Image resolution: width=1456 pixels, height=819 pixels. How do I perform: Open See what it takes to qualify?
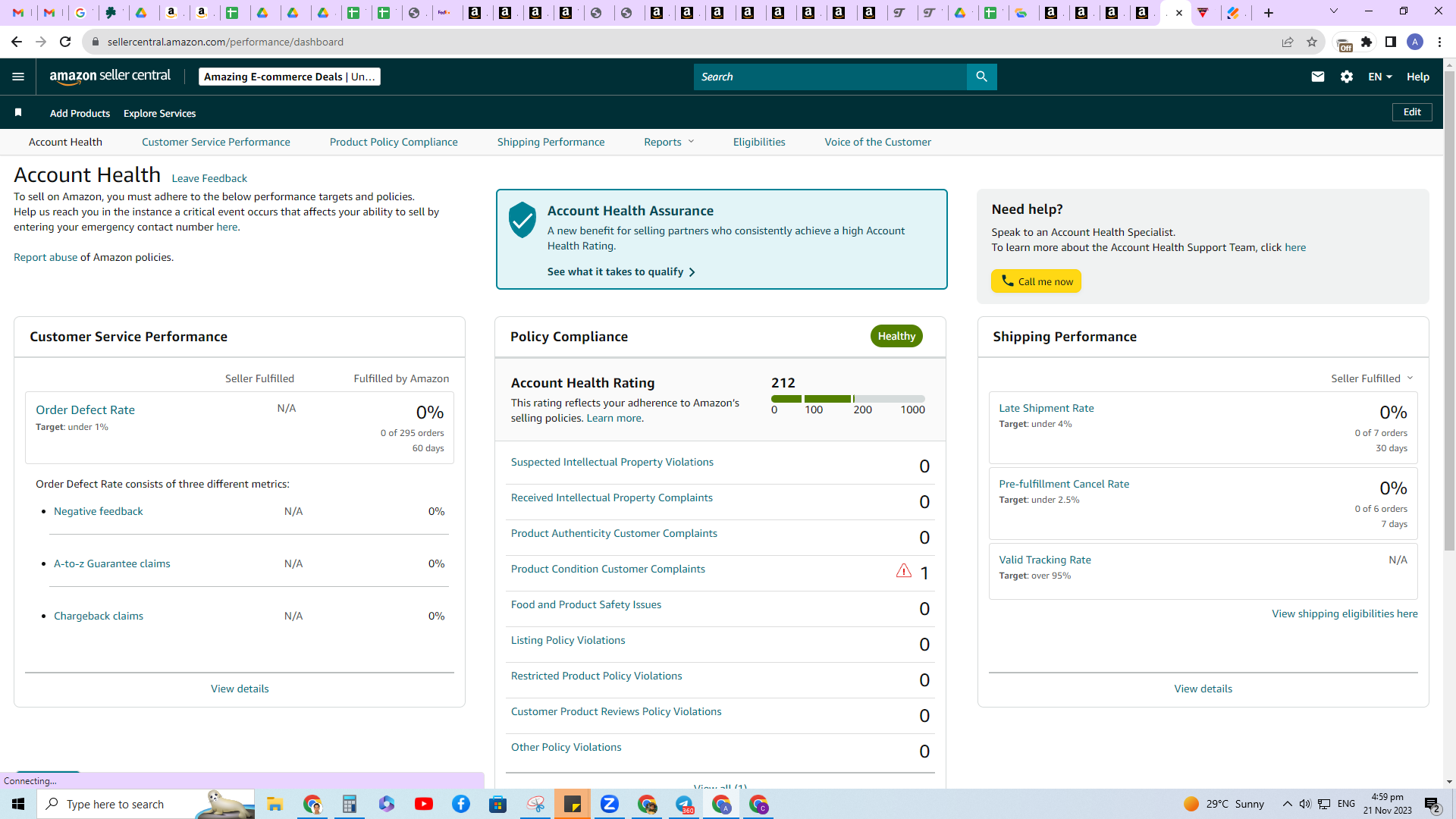(621, 271)
